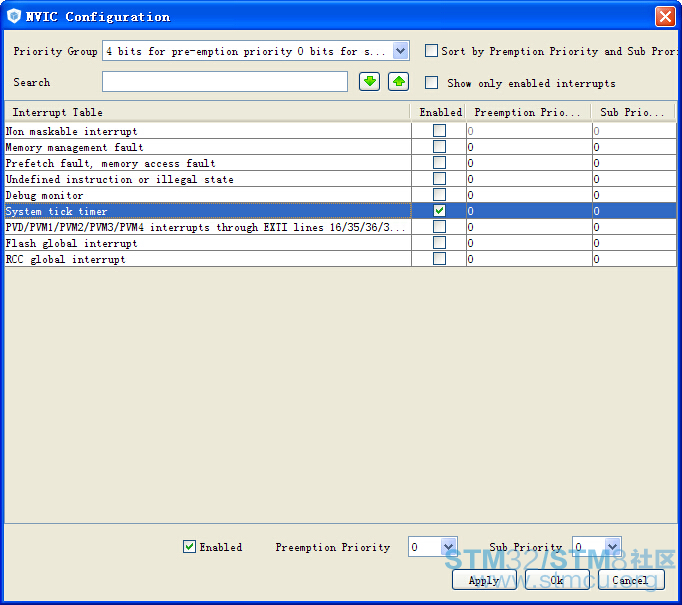Screen dimensions: 682x605
Task: Click Preemption priority cell of Memory management fault
Action: tap(529, 147)
